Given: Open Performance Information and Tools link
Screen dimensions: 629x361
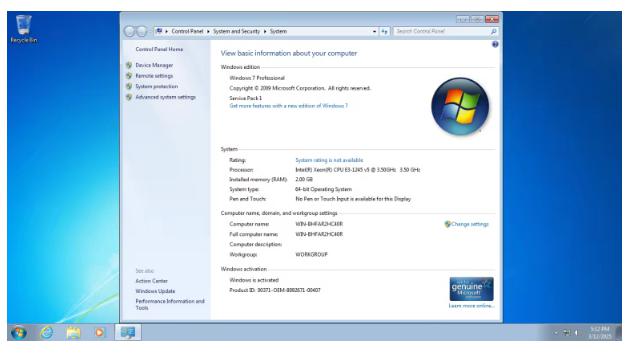Looking at the screenshot, I should (170, 304).
